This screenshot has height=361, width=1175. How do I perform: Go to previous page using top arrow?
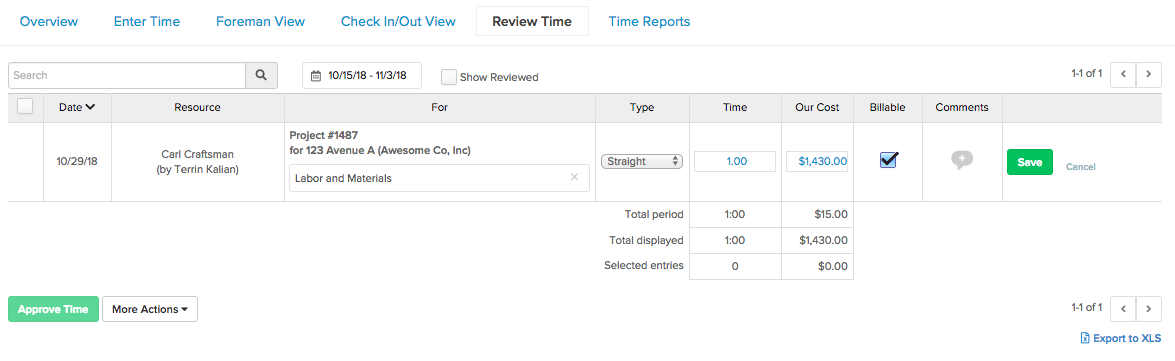(1123, 74)
